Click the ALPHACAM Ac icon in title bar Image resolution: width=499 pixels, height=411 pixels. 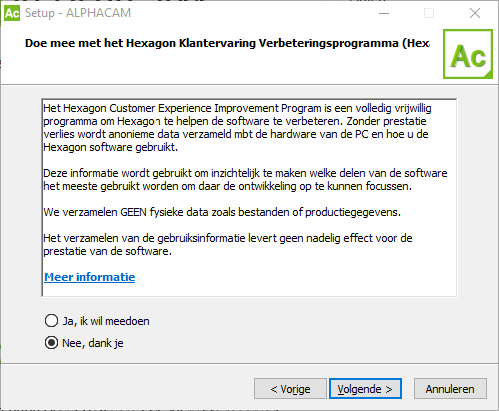pyautogui.click(x=12, y=13)
